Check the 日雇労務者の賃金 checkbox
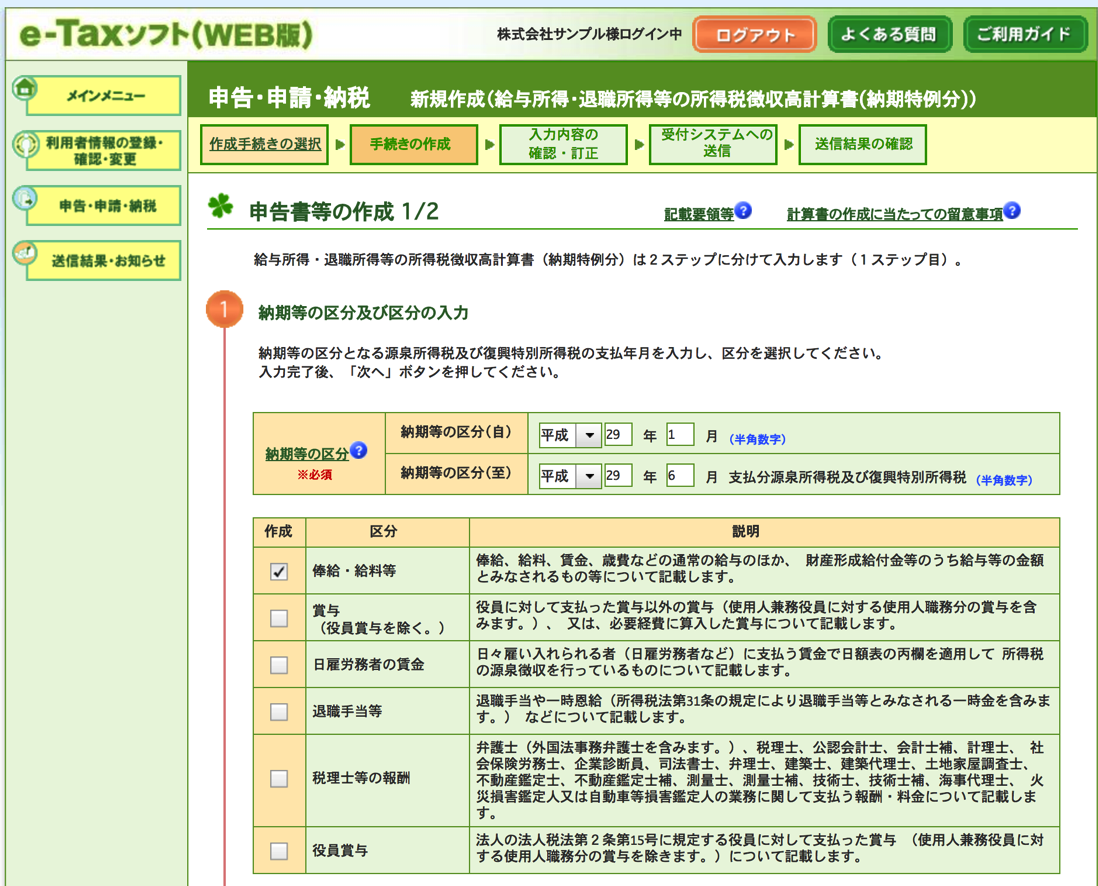 pyautogui.click(x=279, y=665)
